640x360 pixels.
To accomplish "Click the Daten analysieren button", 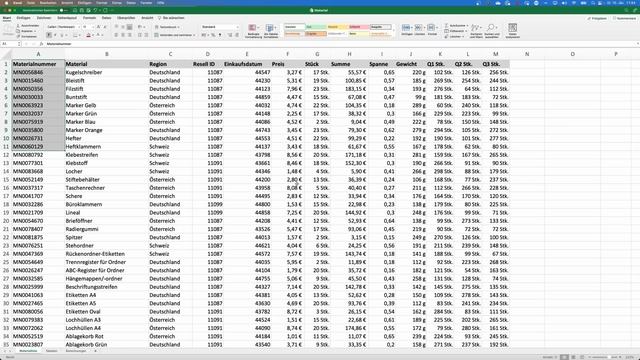I will tap(513, 31).
